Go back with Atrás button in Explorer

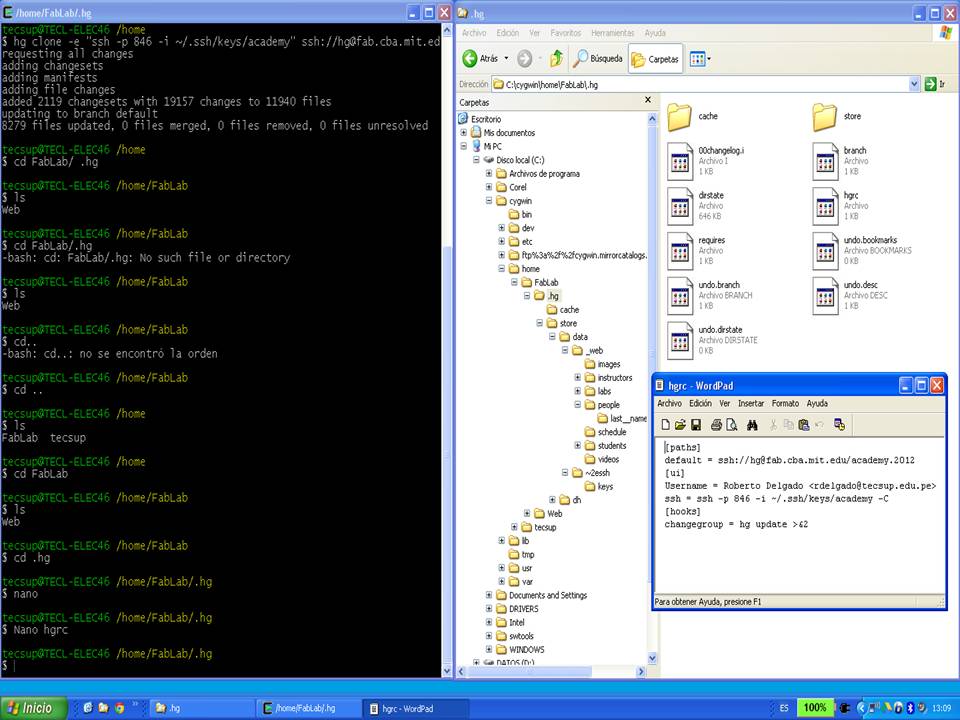pos(481,59)
